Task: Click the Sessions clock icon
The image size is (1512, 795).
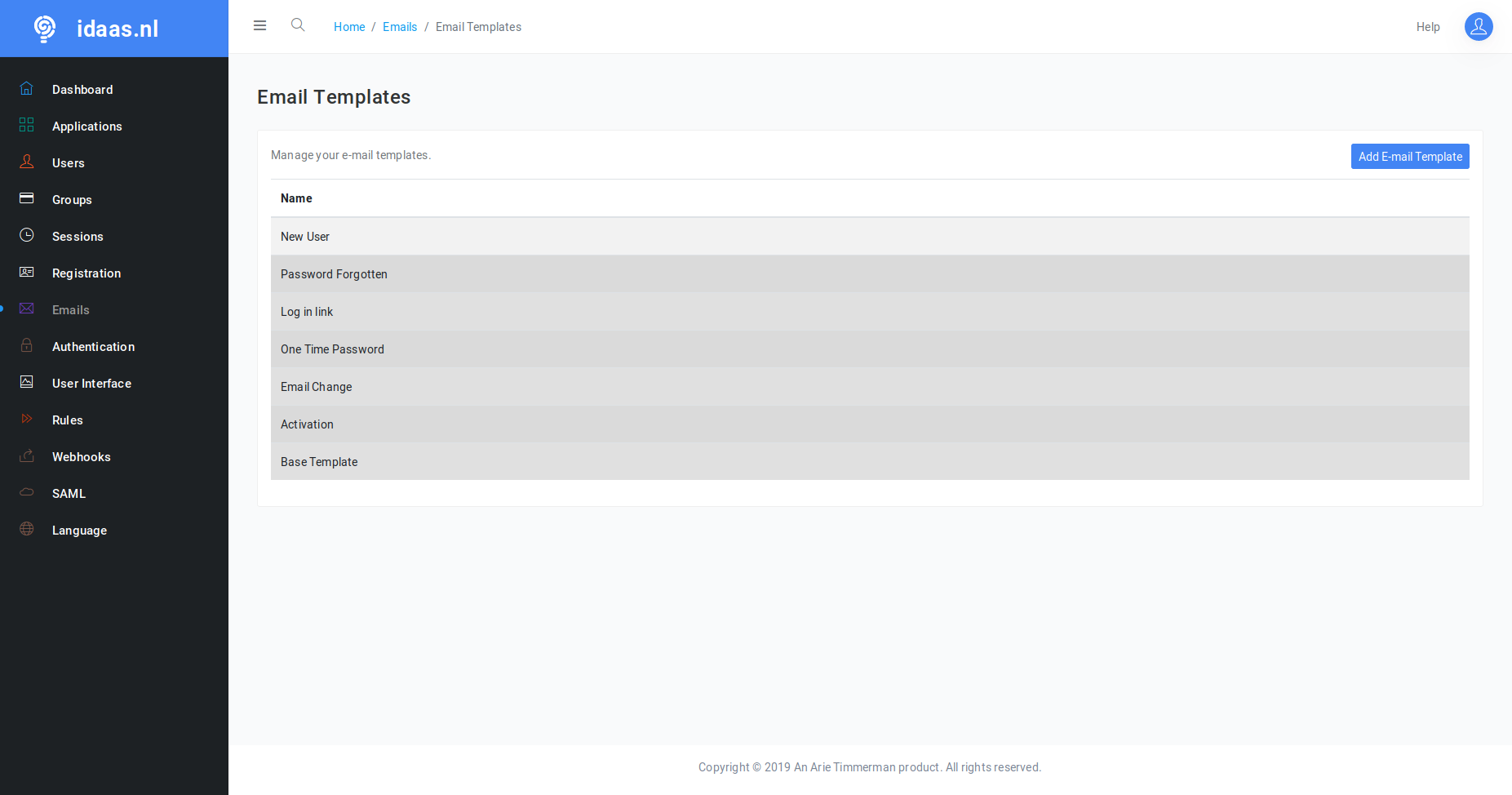Action: click(x=27, y=235)
